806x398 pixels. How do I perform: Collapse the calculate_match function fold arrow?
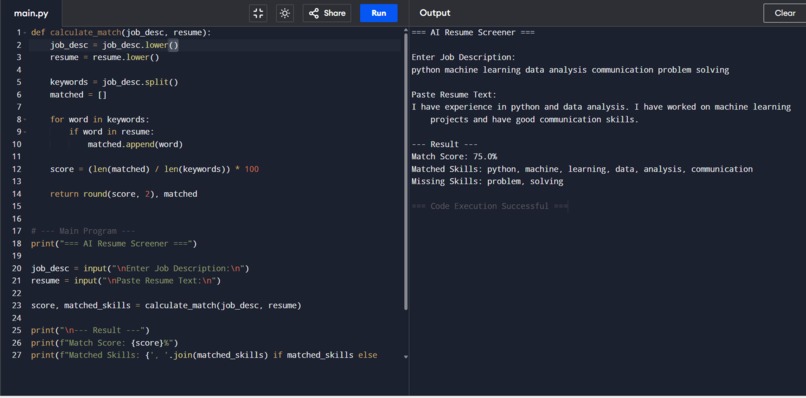click(x=25, y=32)
